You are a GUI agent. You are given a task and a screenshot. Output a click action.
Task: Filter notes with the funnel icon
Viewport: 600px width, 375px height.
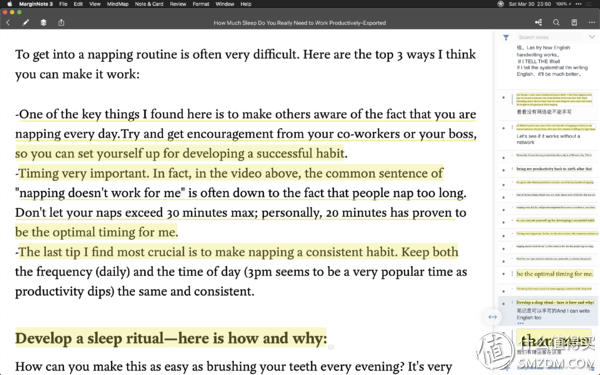tap(506, 37)
